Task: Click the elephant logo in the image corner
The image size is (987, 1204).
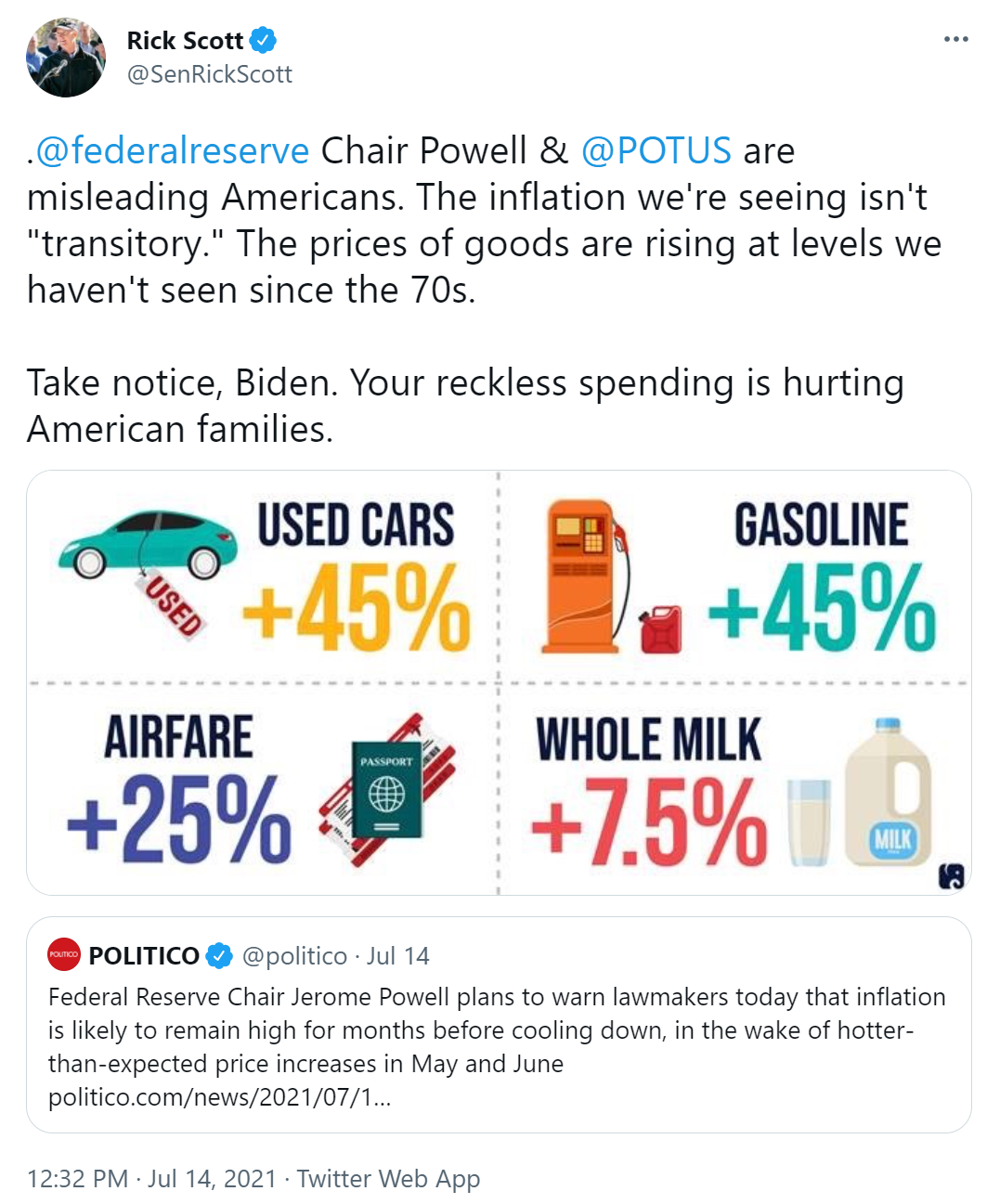Action: click(x=952, y=876)
